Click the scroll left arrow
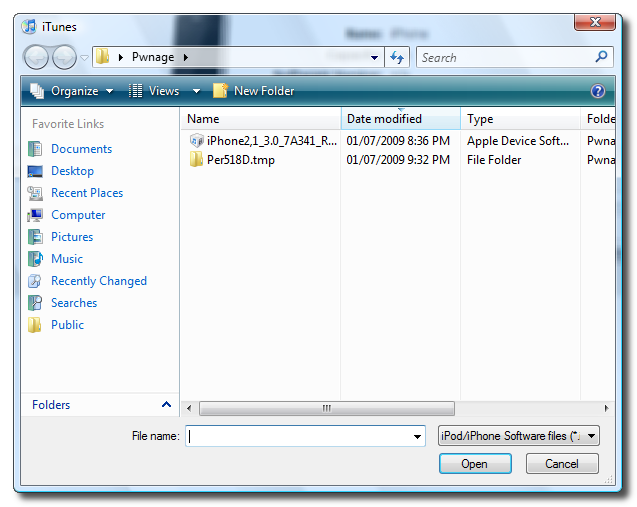Viewport: 637px width, 507px height. click(x=189, y=408)
